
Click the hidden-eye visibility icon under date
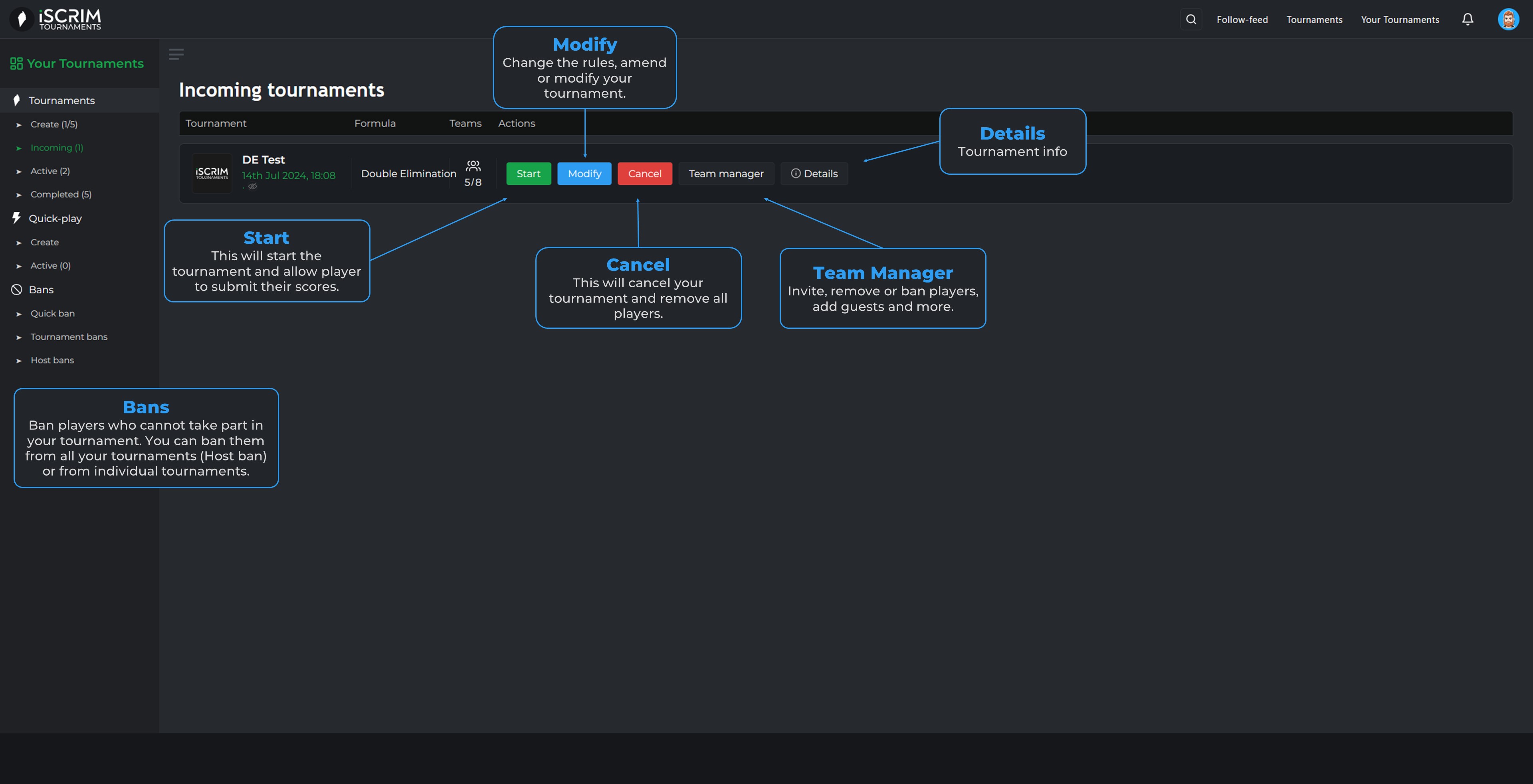pyautogui.click(x=252, y=187)
